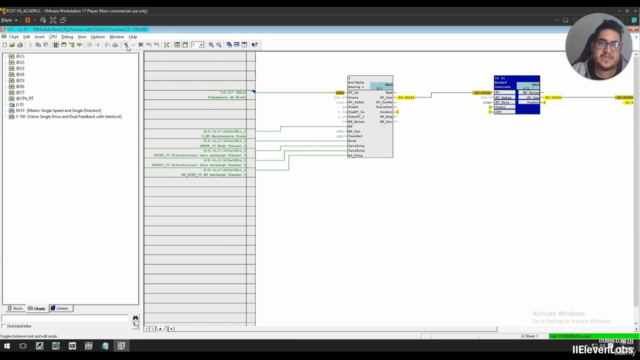Click the next sheet arrow button
640x360 pixels.
(x=153, y=329)
